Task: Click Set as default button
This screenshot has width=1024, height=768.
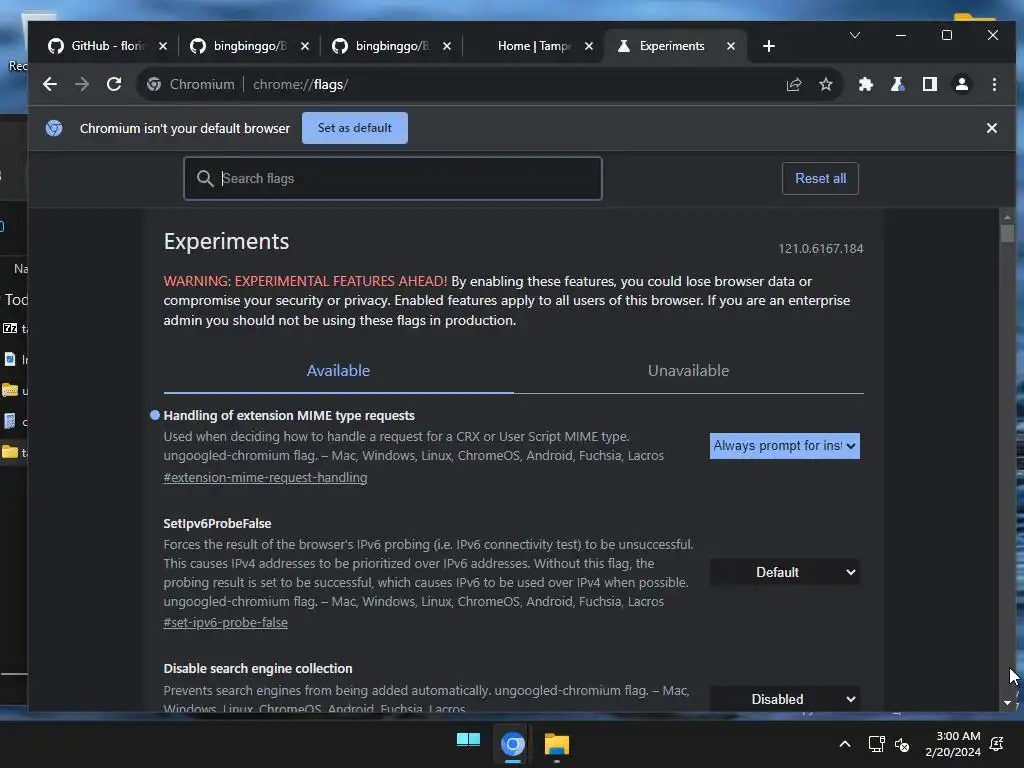Action: pyautogui.click(x=355, y=128)
